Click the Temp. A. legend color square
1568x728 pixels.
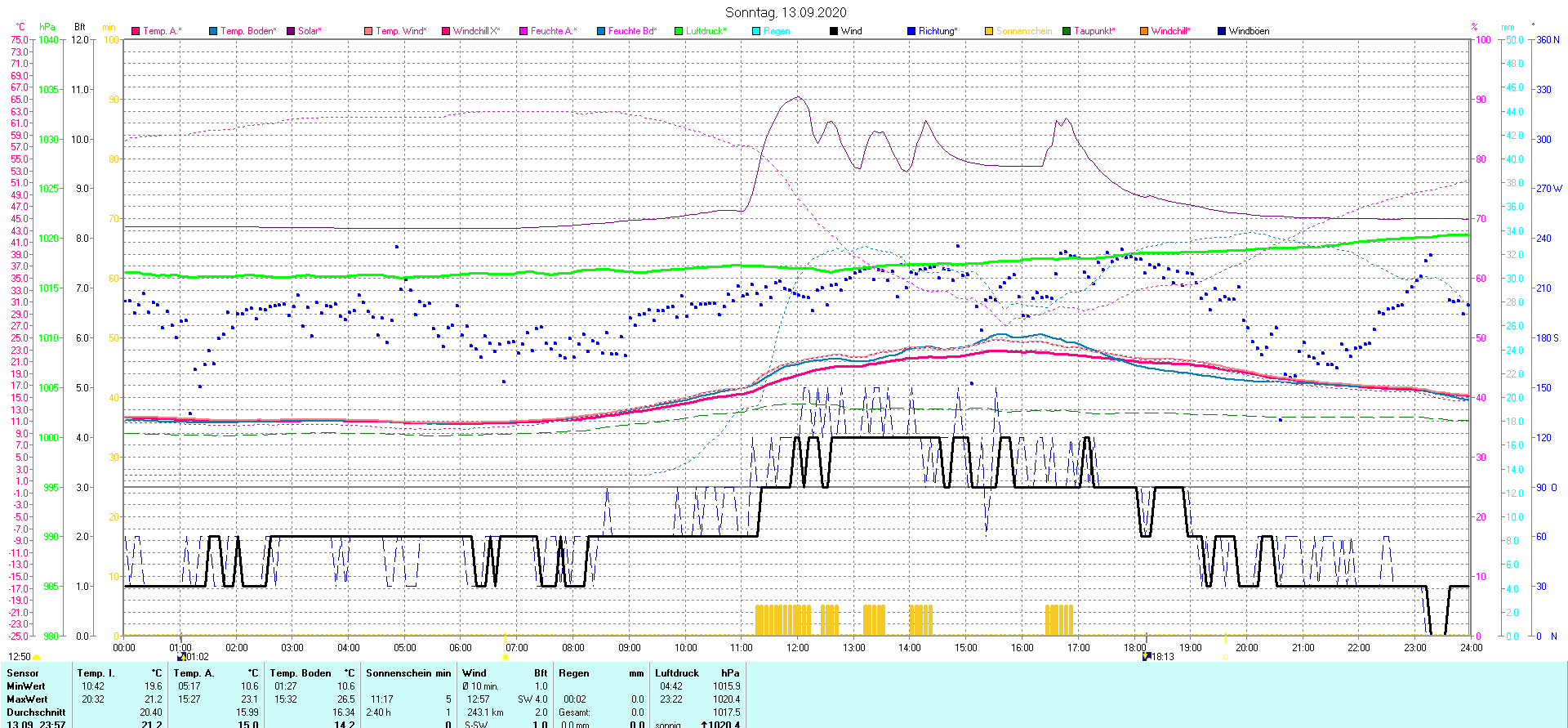pos(136,31)
